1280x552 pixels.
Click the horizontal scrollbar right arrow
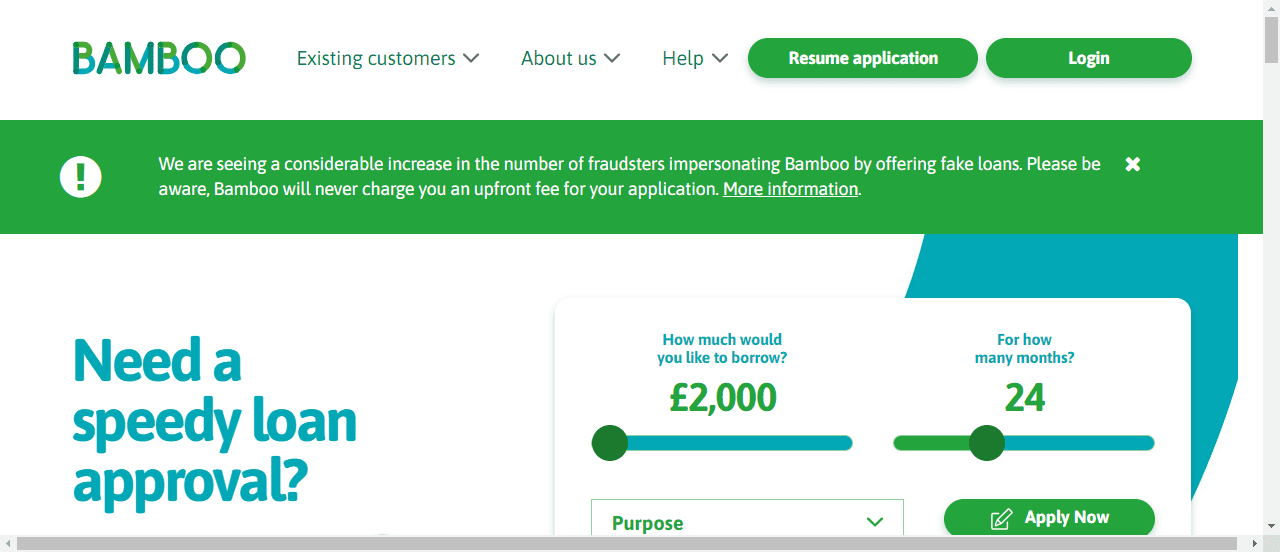1254,543
